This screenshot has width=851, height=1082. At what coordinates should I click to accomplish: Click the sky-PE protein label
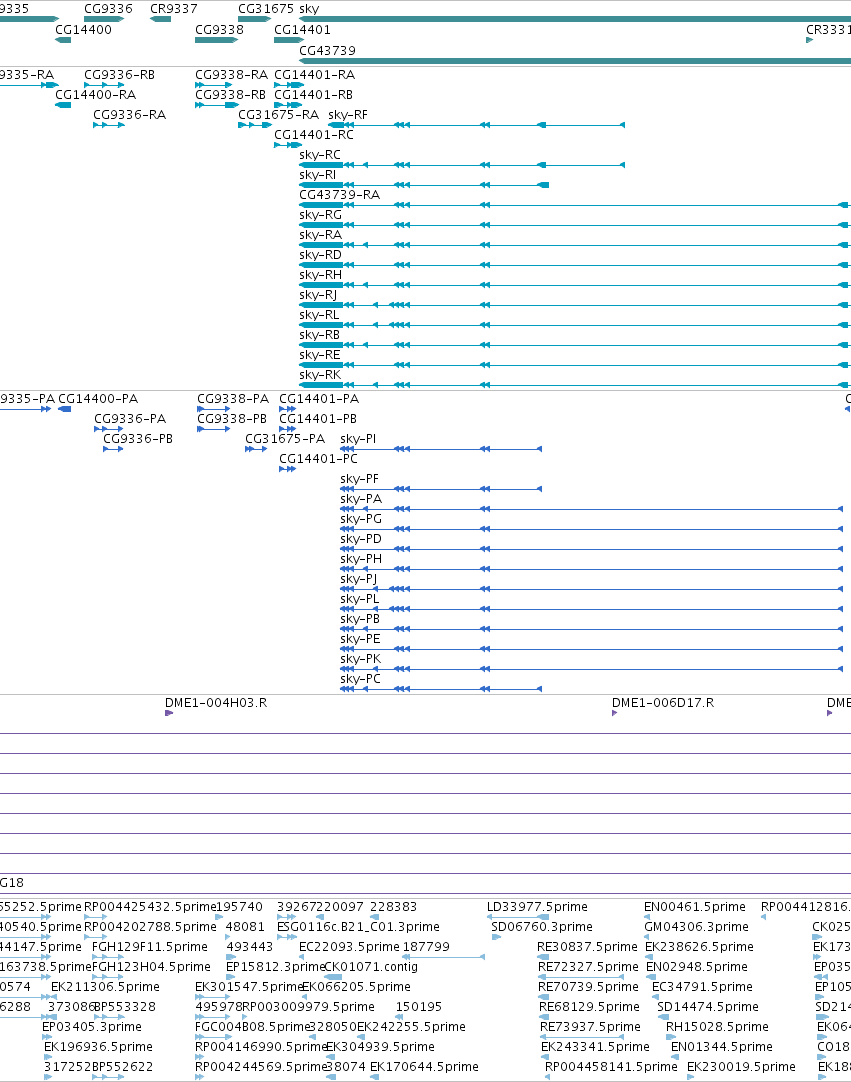(x=360, y=639)
